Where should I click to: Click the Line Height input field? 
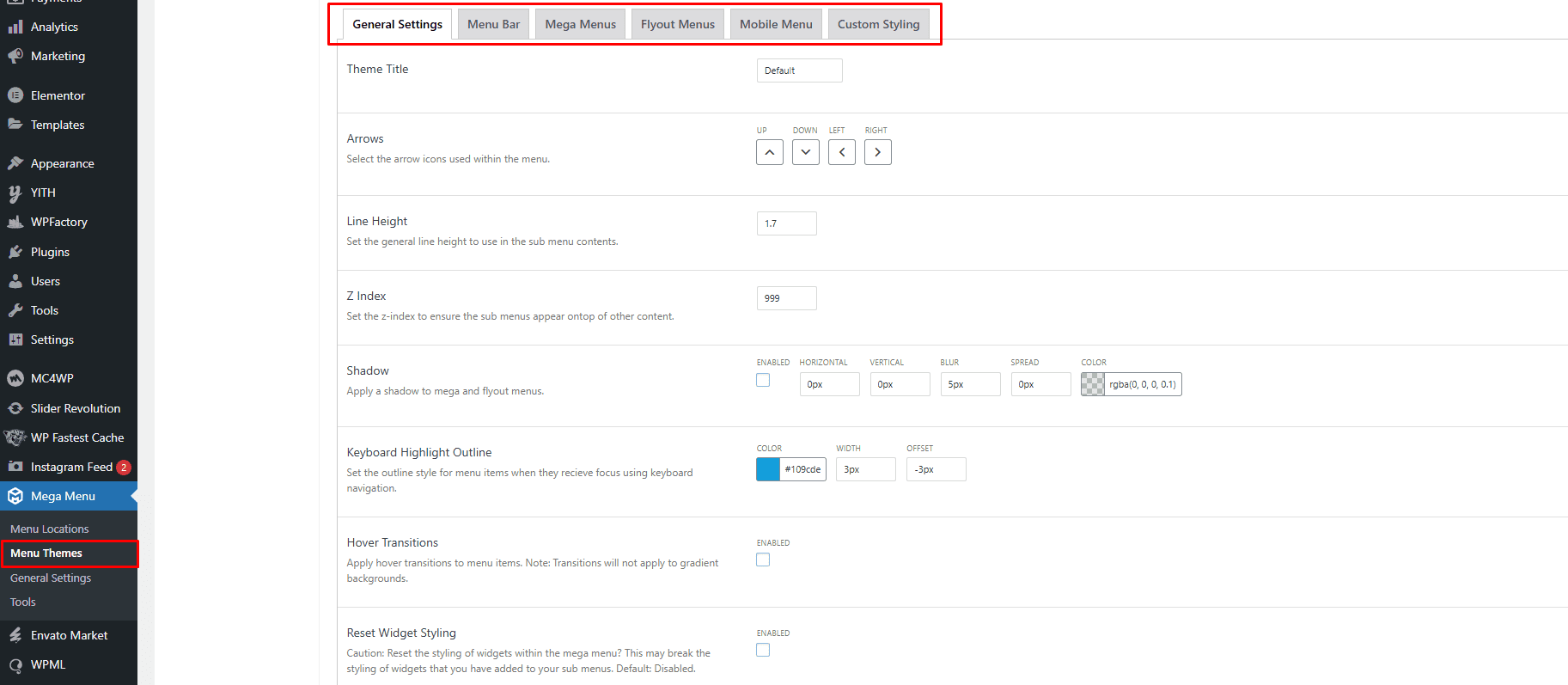[x=786, y=223]
